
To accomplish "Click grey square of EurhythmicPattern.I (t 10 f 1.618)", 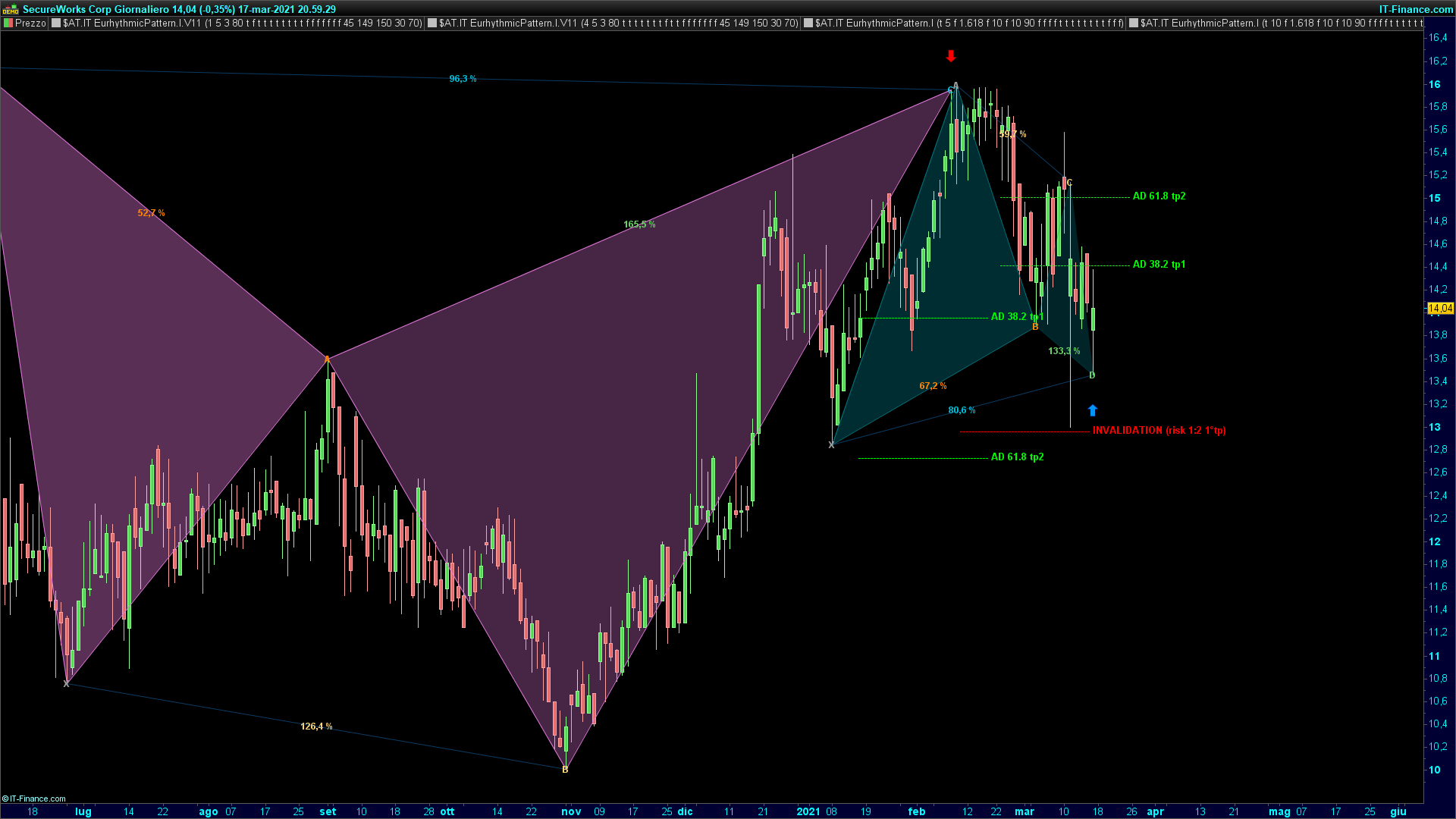I will pos(1134,24).
